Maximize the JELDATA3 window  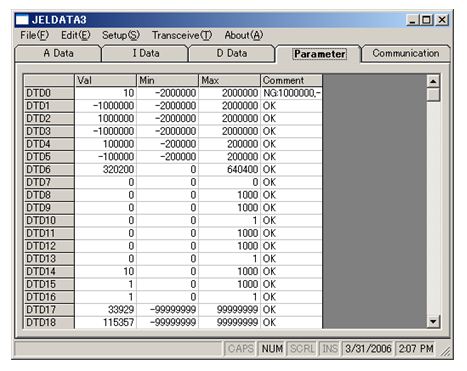pyautogui.click(x=427, y=20)
